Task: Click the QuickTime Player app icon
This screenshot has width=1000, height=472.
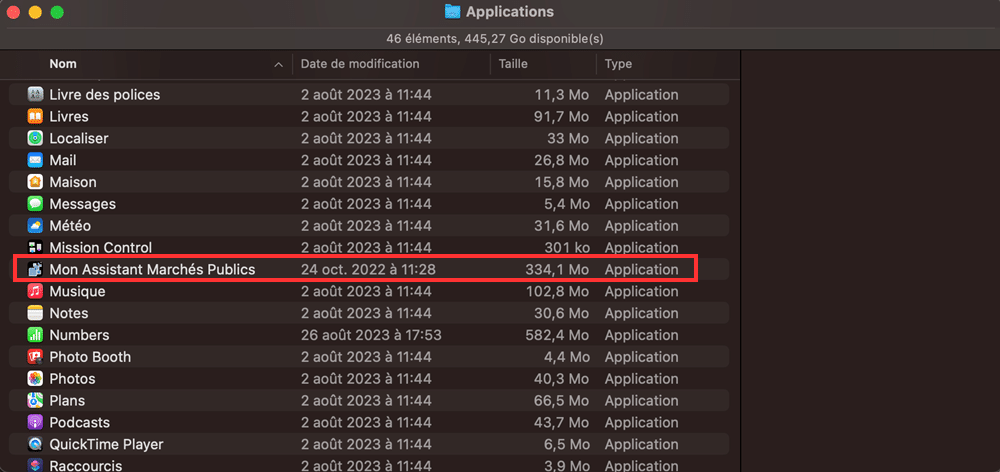Action: [x=35, y=444]
